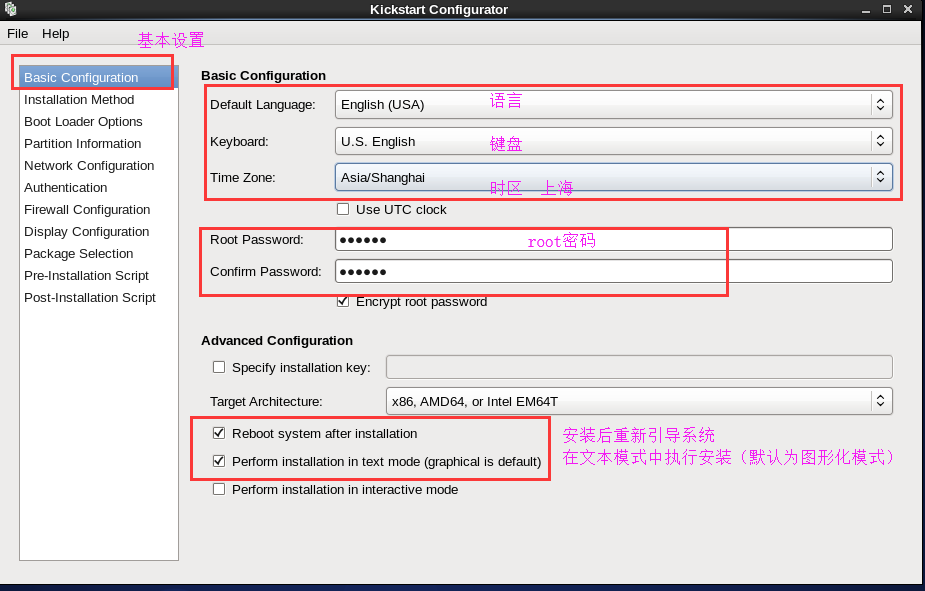Open the Default Language dropdown
The image size is (925, 591).
614,104
